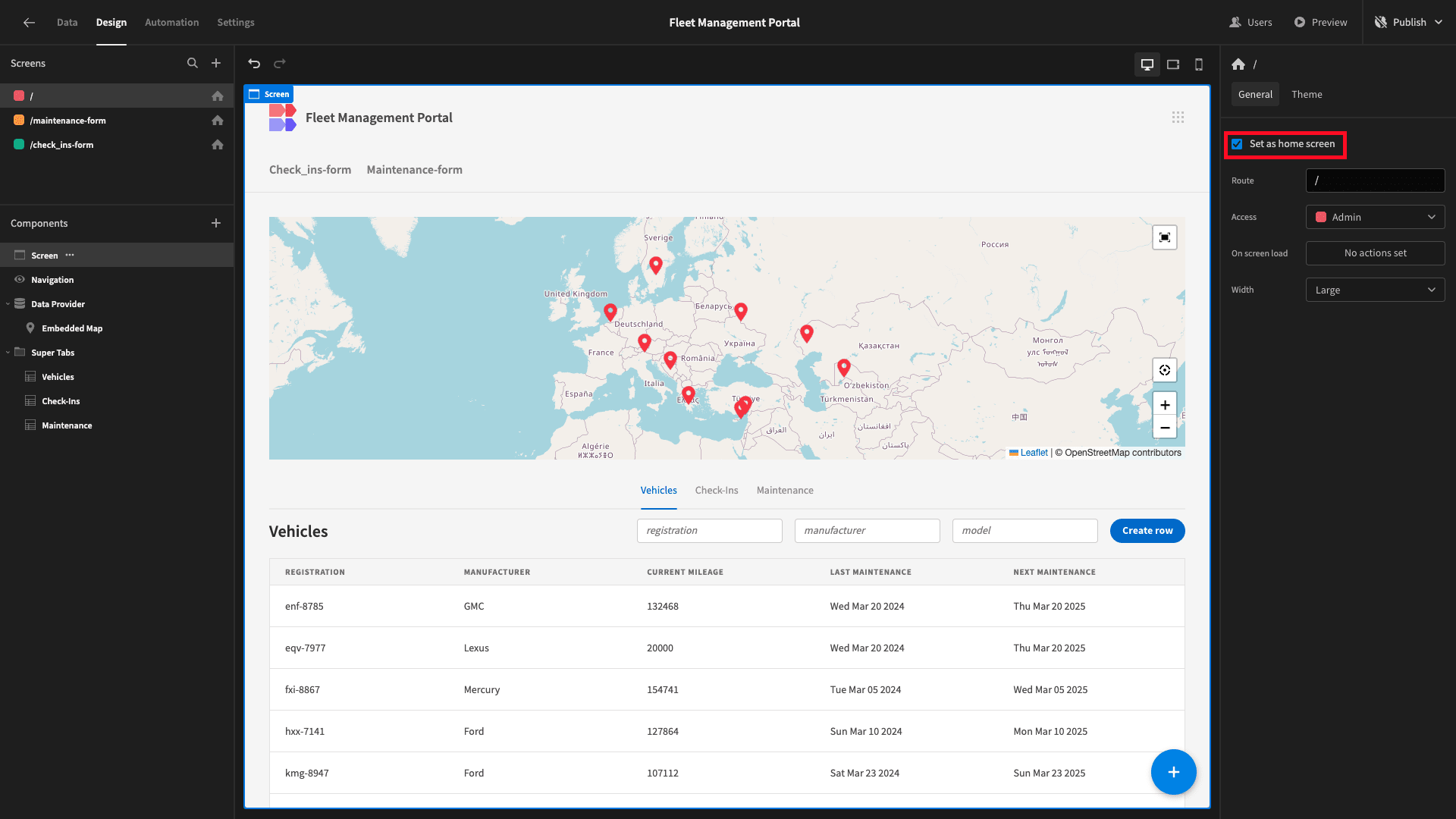Open the Data tab
The width and height of the screenshot is (1456, 819).
coord(67,22)
